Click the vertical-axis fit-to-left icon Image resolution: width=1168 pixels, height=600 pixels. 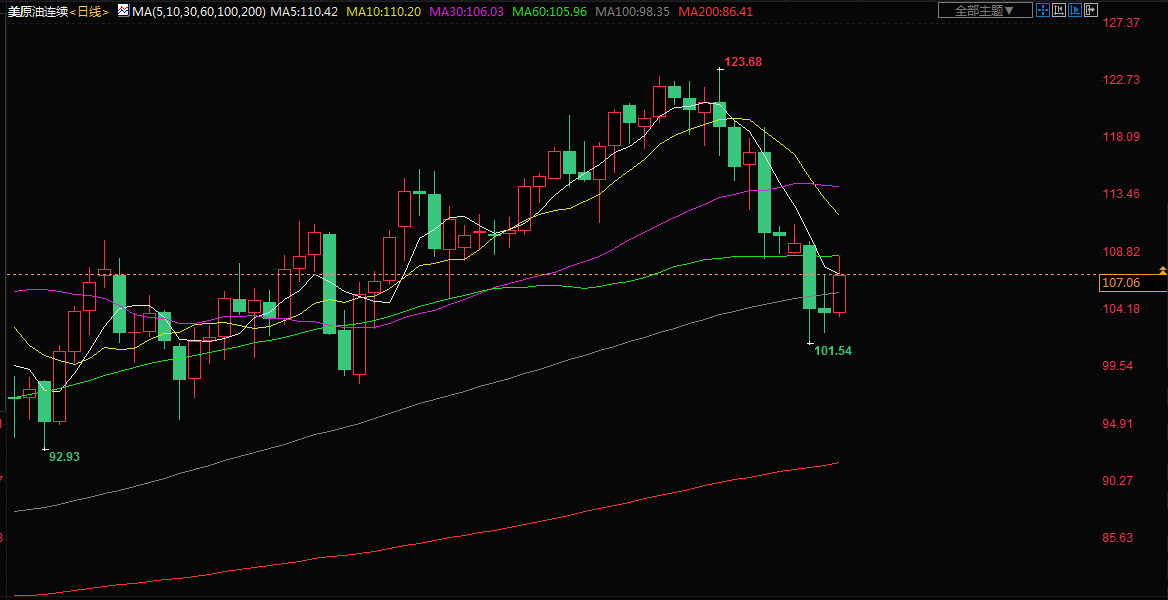coord(1059,10)
